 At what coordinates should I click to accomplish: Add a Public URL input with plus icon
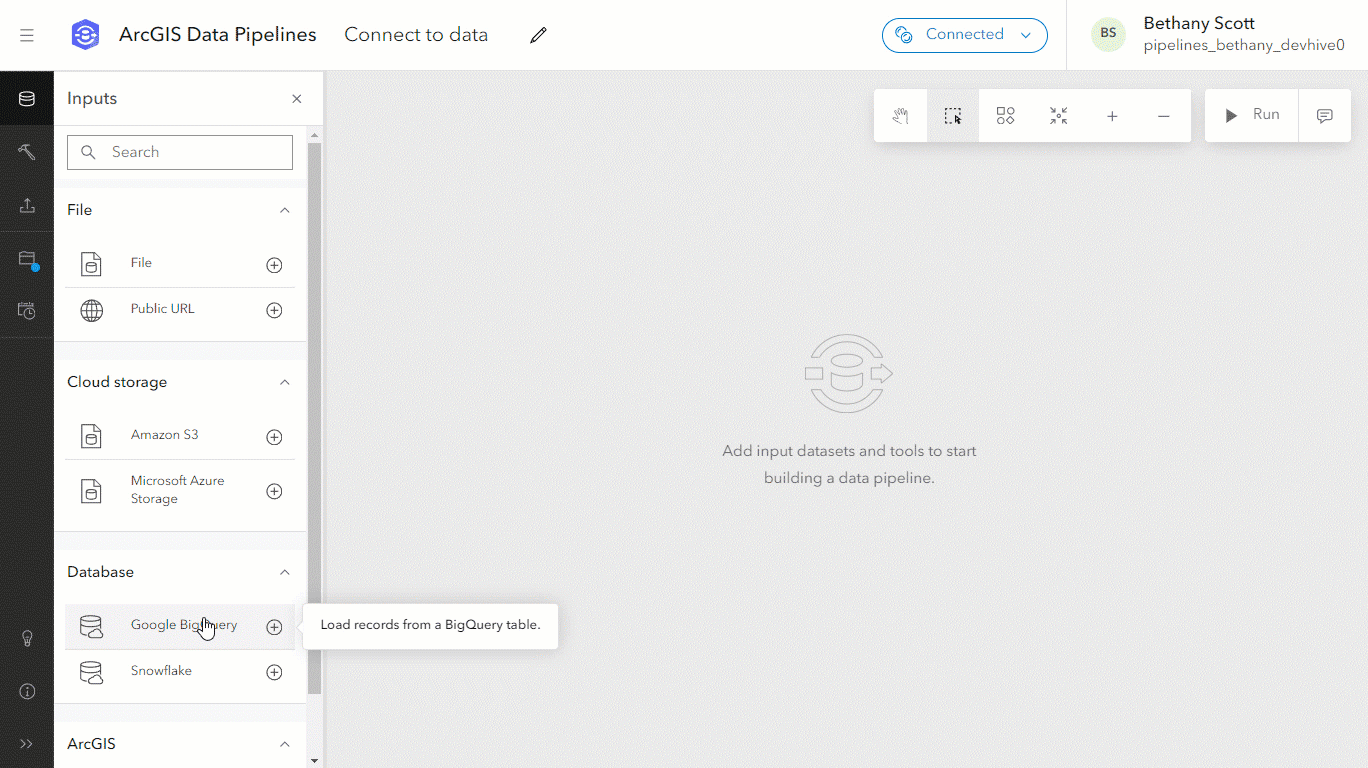pyautogui.click(x=274, y=310)
